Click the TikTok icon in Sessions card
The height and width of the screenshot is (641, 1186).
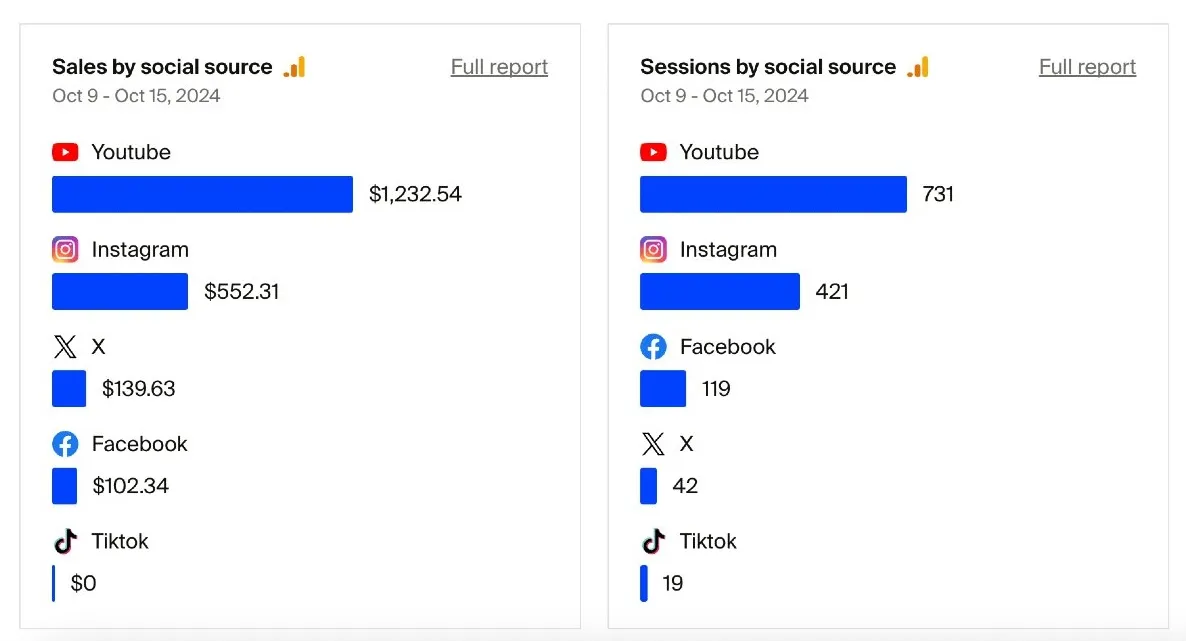(x=653, y=542)
